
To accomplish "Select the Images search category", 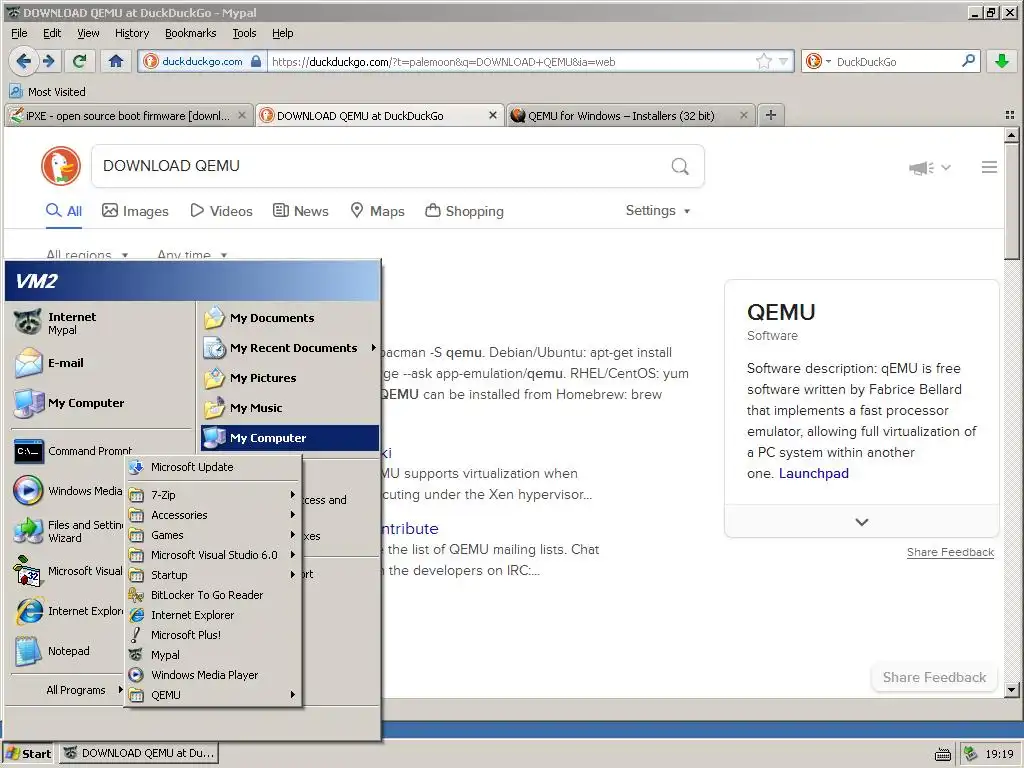I will [135, 211].
